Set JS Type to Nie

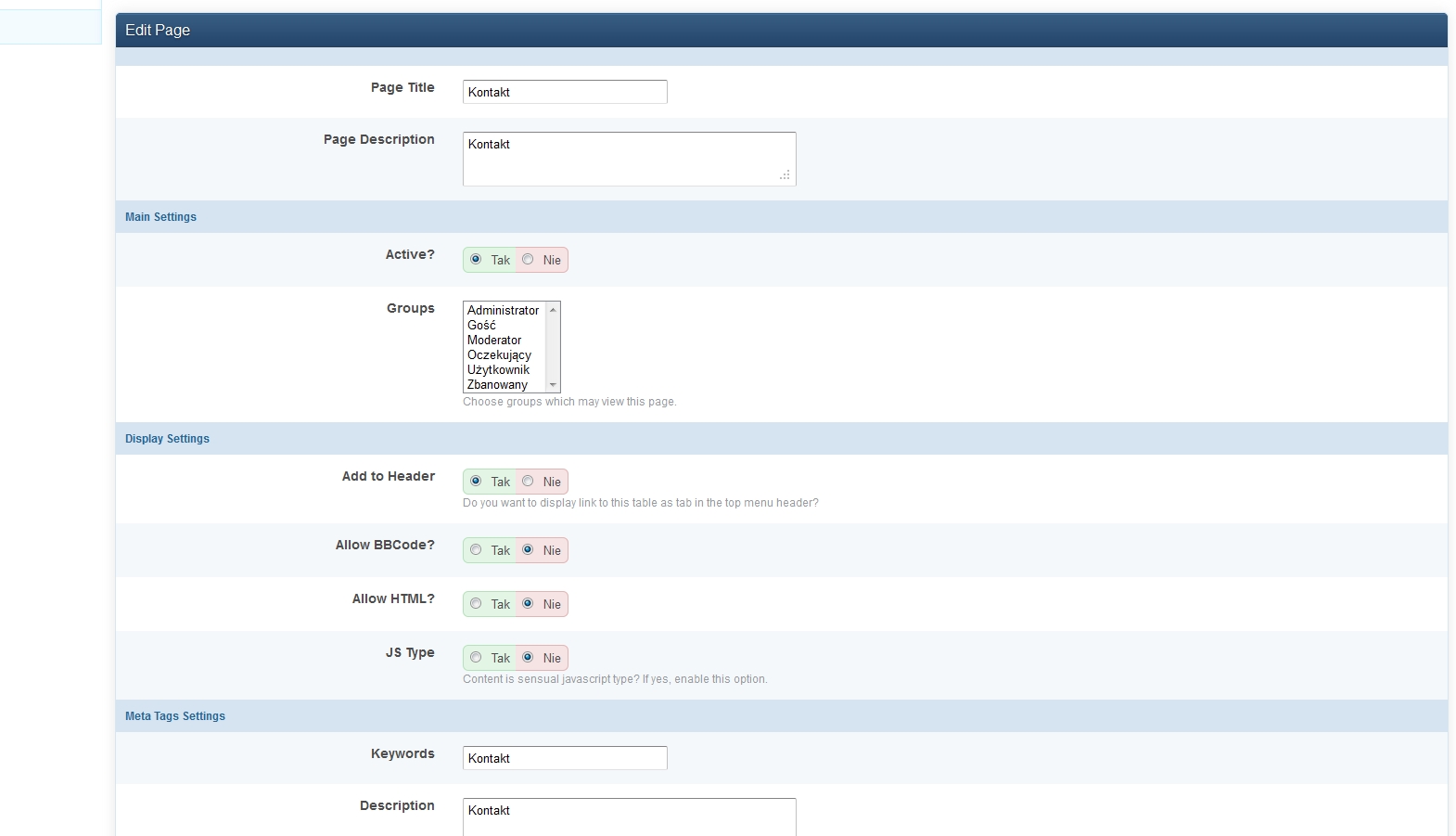click(x=528, y=658)
